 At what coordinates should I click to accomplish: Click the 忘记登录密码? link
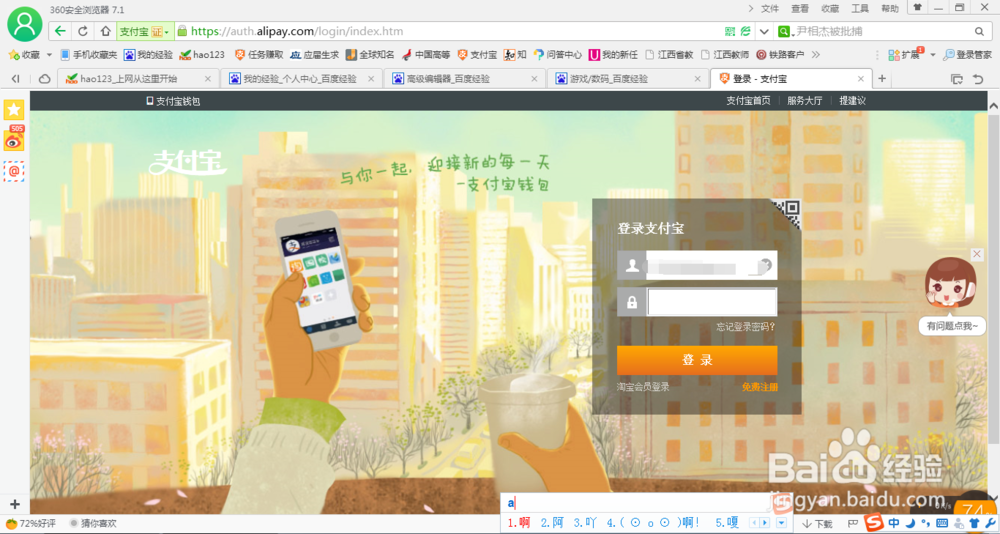coord(746,327)
